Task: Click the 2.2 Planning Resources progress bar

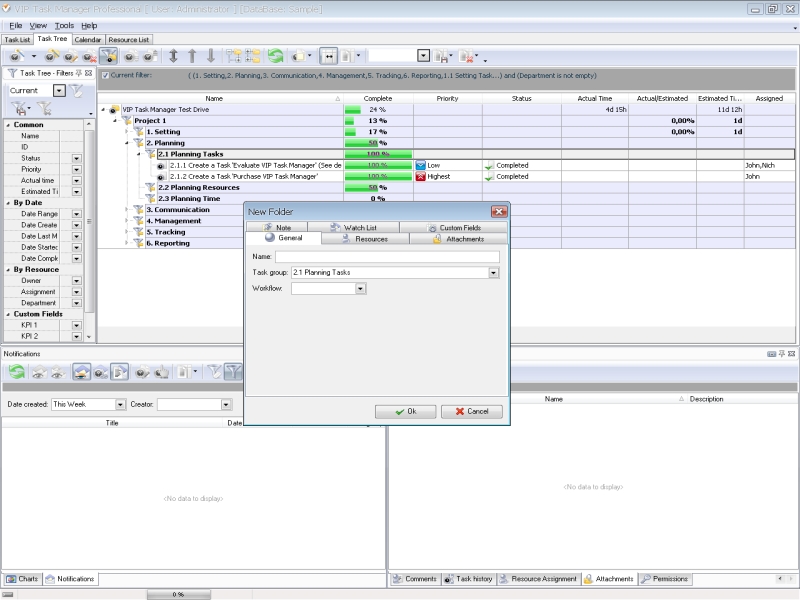Action: click(x=378, y=188)
